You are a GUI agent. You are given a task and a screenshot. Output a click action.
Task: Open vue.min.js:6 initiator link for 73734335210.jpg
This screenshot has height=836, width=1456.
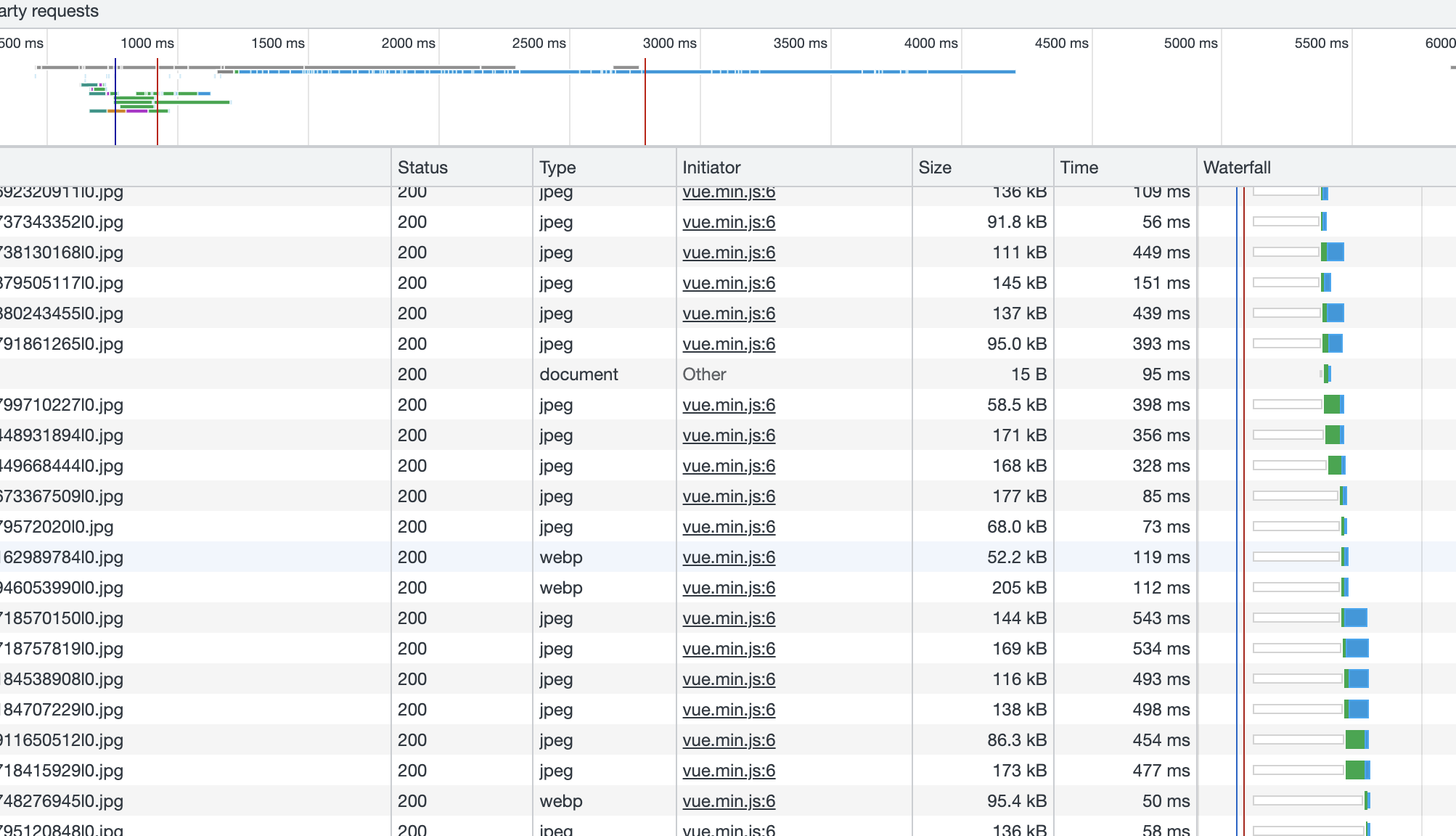pyautogui.click(x=728, y=222)
